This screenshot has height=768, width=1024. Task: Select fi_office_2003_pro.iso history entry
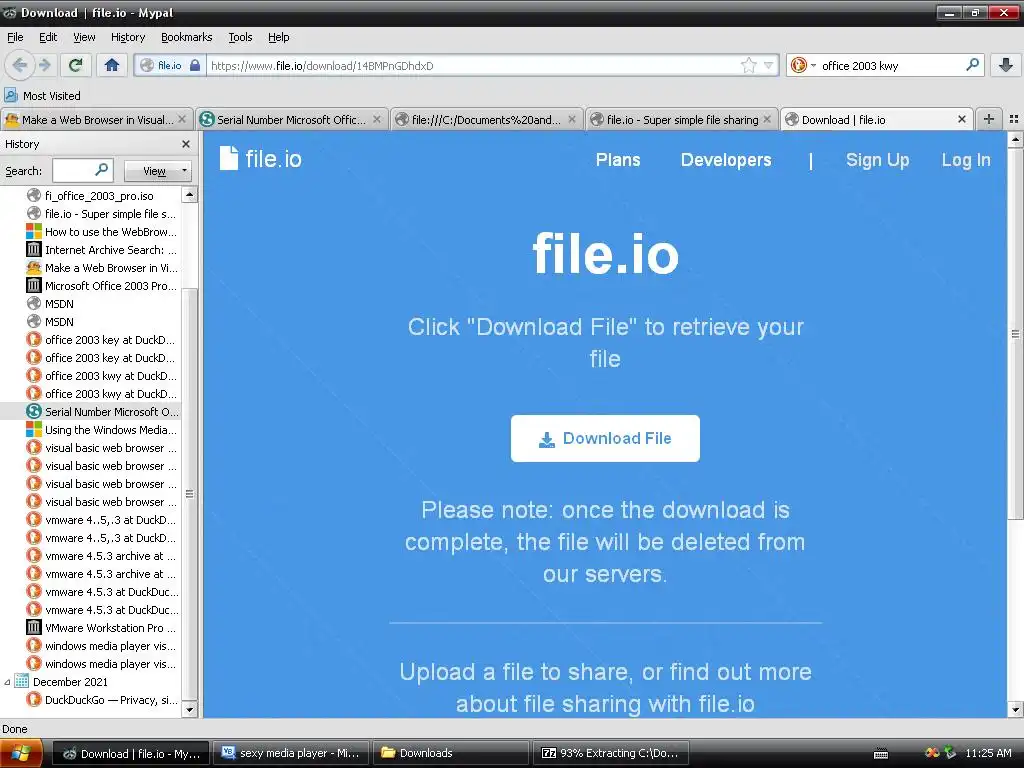pyautogui.click(x=99, y=195)
